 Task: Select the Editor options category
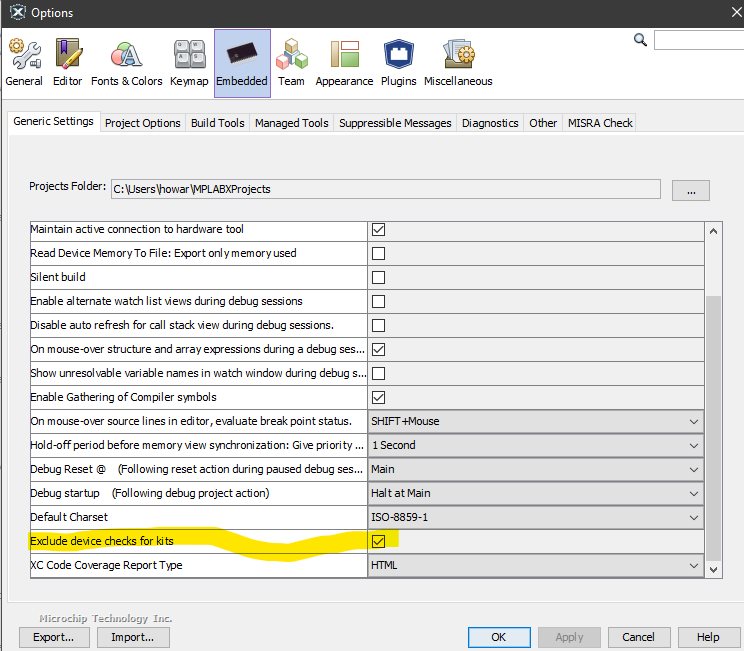point(68,63)
